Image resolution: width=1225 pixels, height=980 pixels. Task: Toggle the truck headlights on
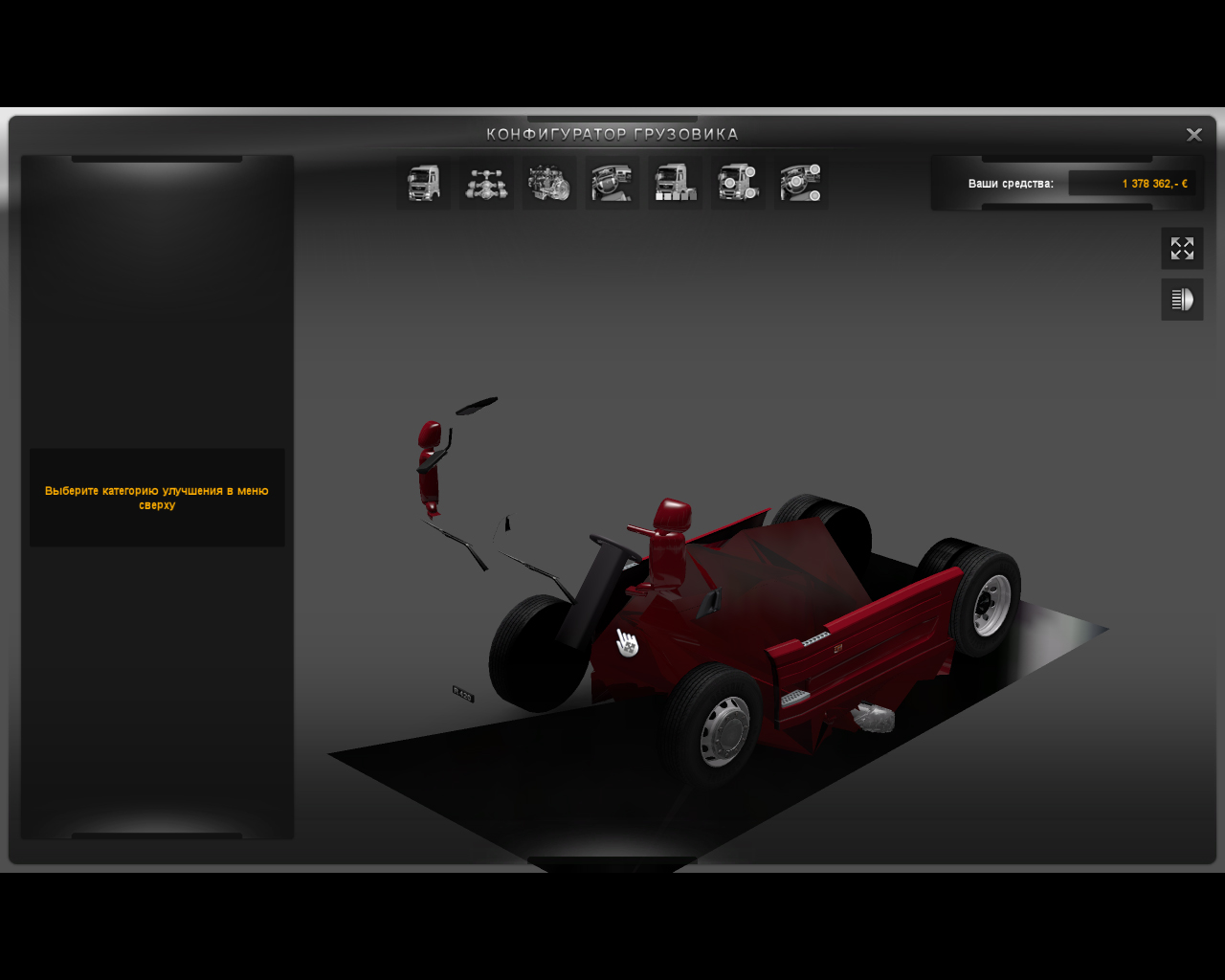click(x=1182, y=300)
